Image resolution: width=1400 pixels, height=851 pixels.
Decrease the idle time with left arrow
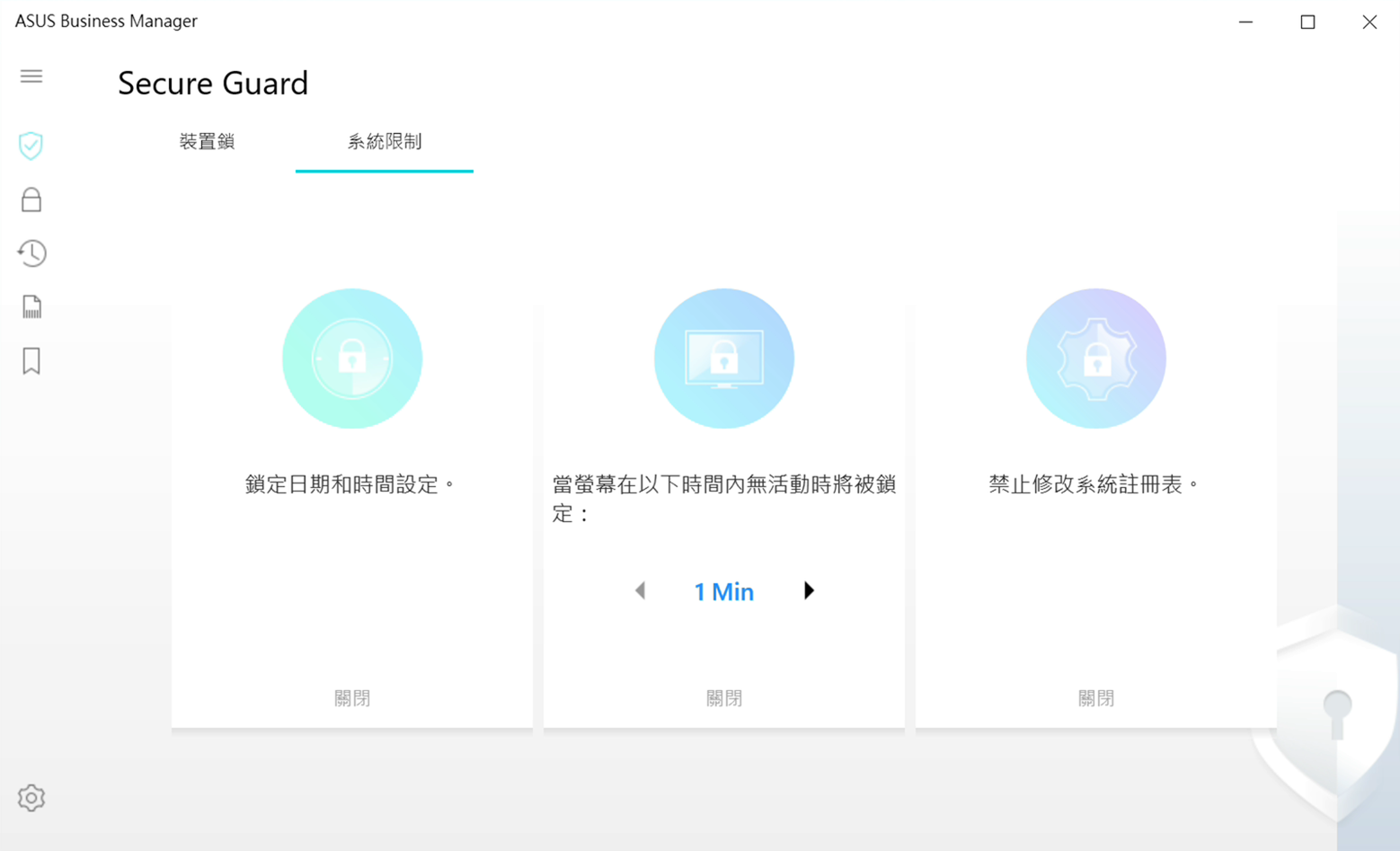pos(640,590)
